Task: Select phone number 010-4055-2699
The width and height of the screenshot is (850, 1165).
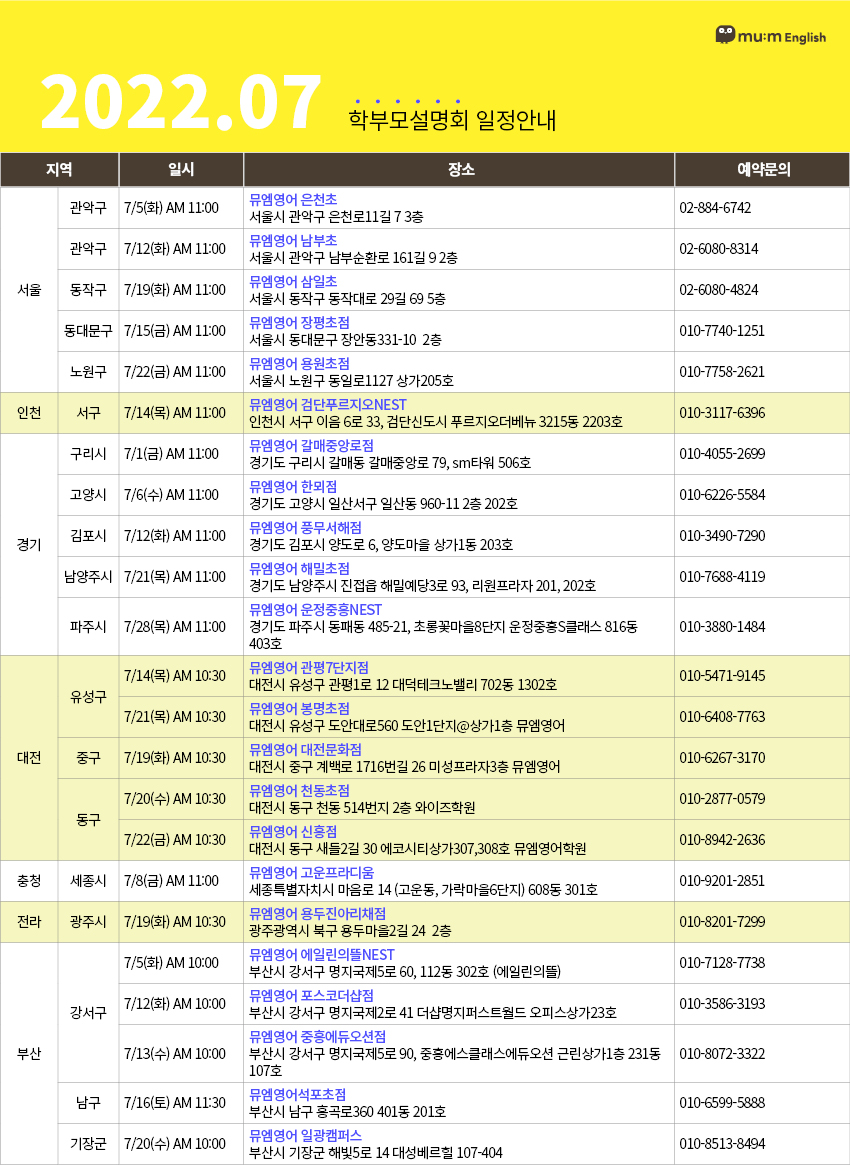Action: coord(721,454)
